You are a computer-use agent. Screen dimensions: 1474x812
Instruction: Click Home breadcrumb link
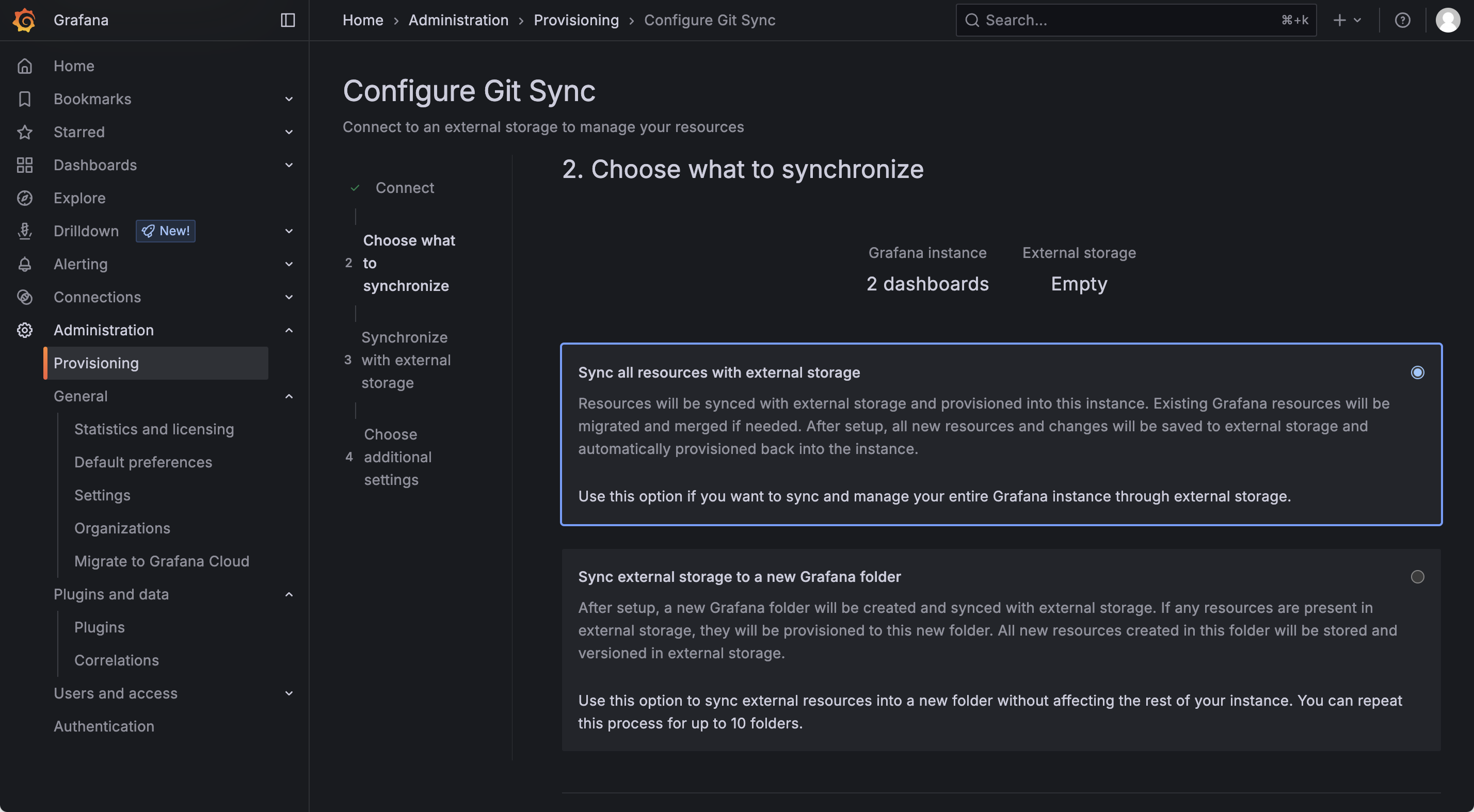point(363,20)
